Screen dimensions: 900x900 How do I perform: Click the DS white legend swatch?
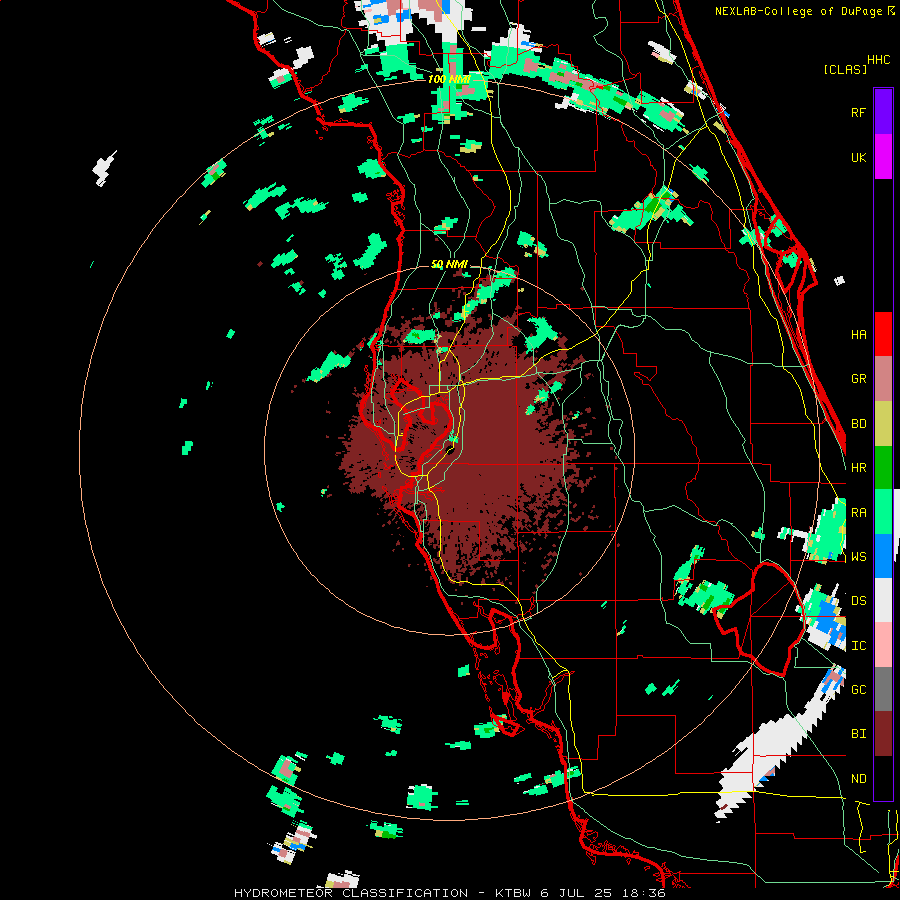[883, 600]
